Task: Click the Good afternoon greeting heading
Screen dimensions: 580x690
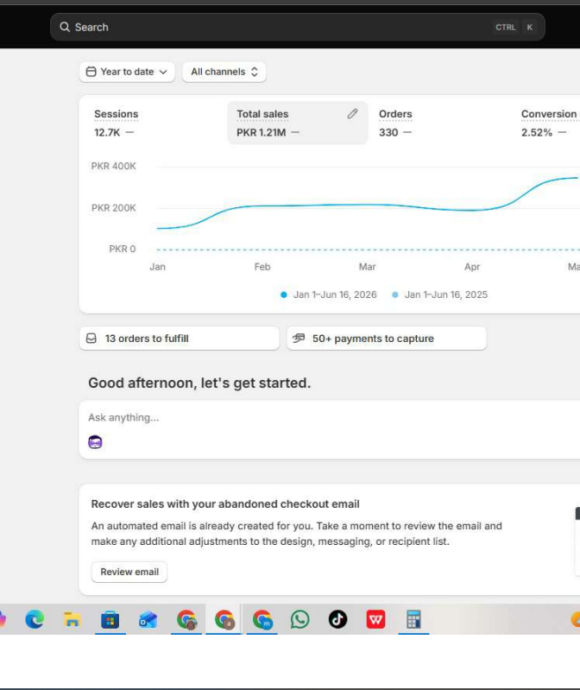Action: 199,383
